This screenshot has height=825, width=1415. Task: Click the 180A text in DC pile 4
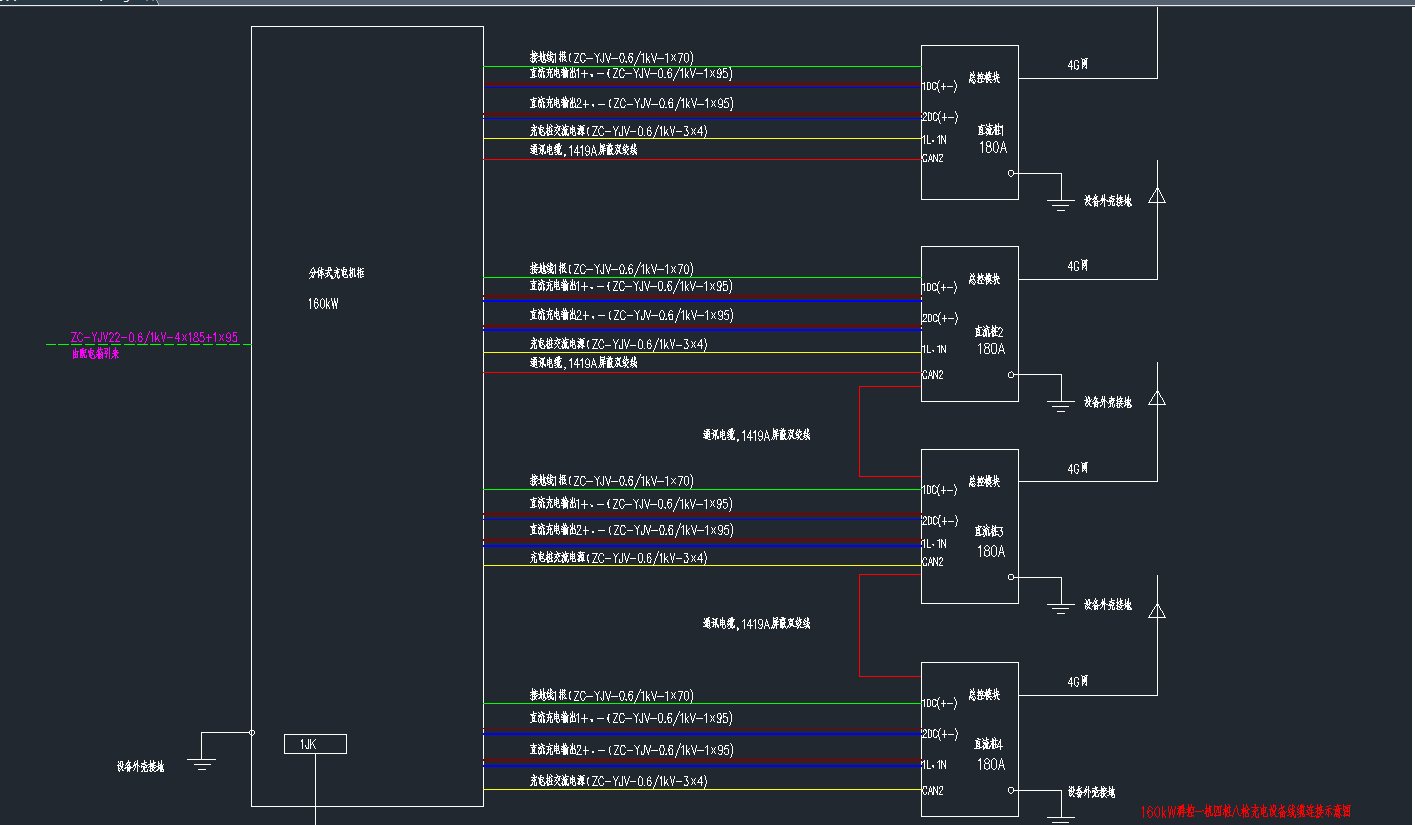[991, 765]
